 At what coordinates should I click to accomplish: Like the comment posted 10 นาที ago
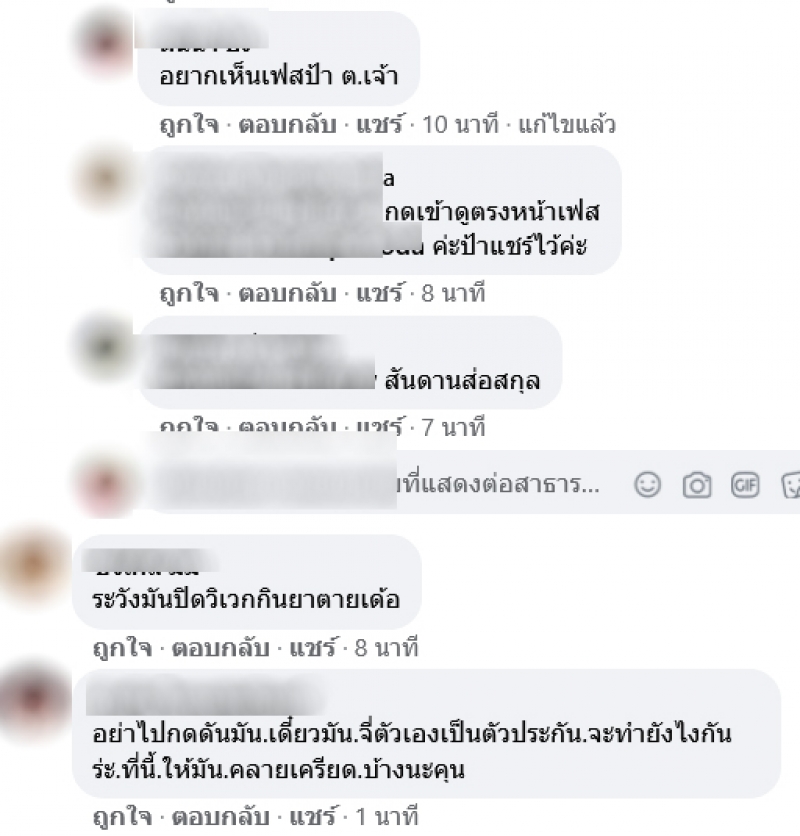pos(189,125)
